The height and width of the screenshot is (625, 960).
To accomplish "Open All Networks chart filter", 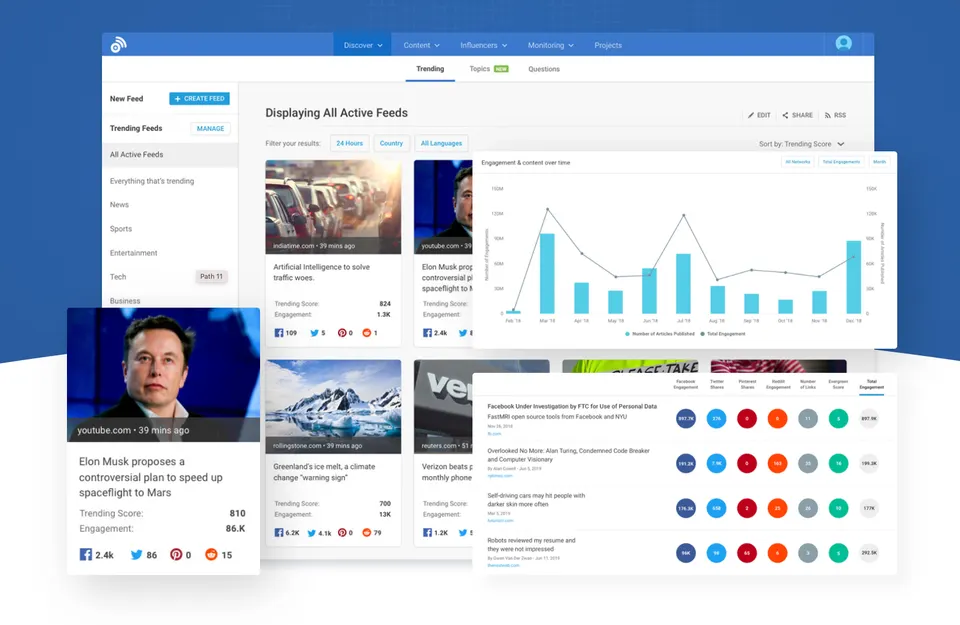I will [x=797, y=162].
